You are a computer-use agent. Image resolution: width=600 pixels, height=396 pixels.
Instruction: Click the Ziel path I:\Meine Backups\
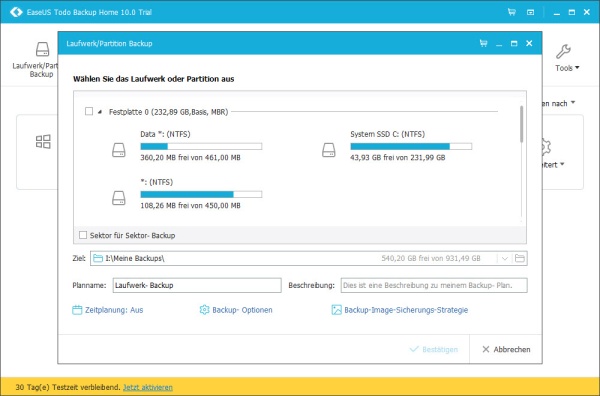click(135, 258)
